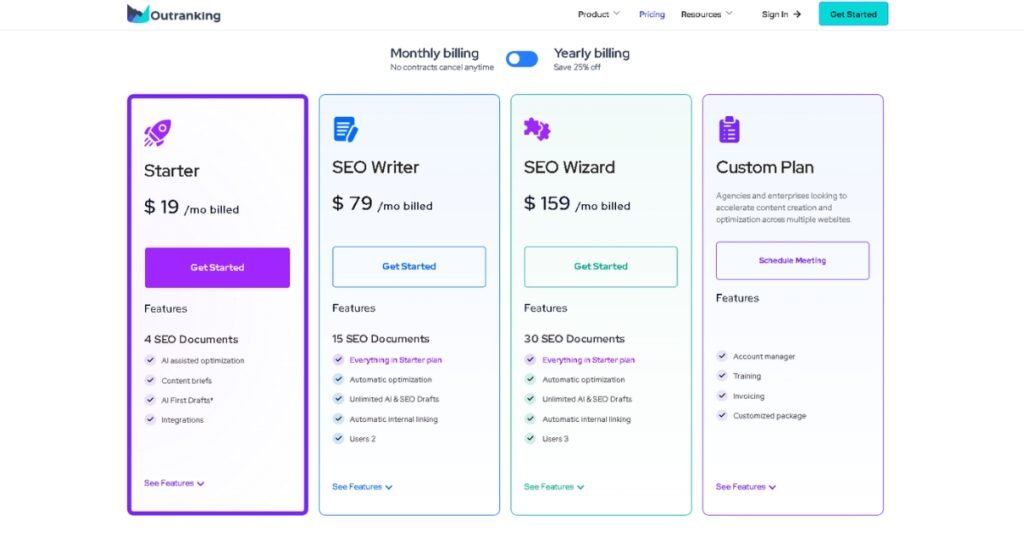The height and width of the screenshot is (538, 1024).
Task: Click the Save 25% off text
Action: point(577,67)
